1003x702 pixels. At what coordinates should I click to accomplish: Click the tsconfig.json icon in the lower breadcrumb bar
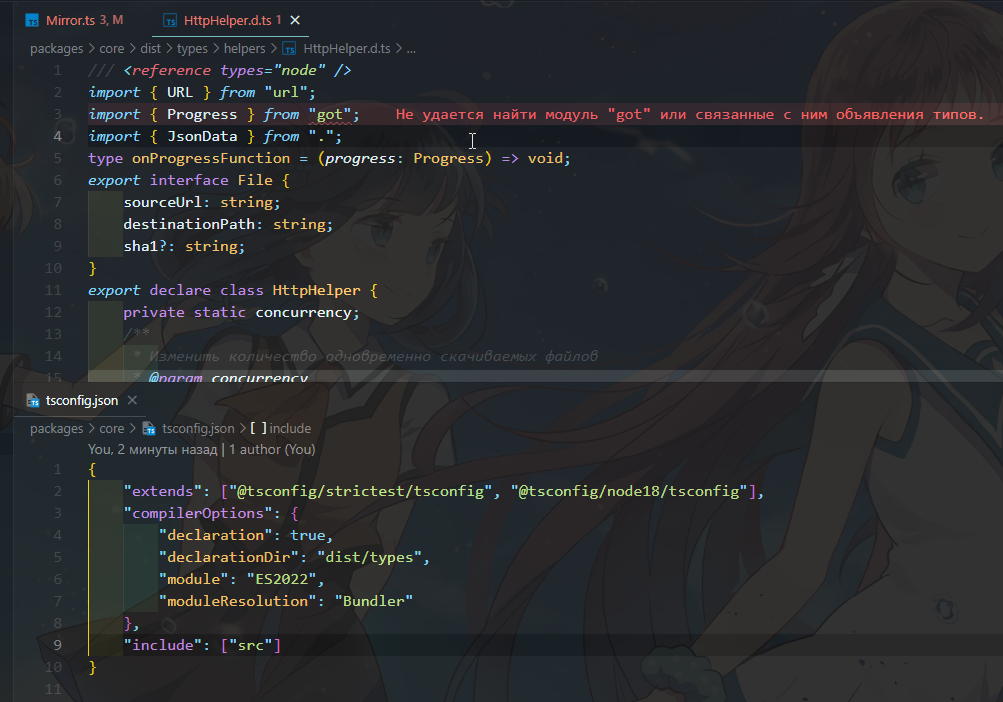click(x=148, y=428)
